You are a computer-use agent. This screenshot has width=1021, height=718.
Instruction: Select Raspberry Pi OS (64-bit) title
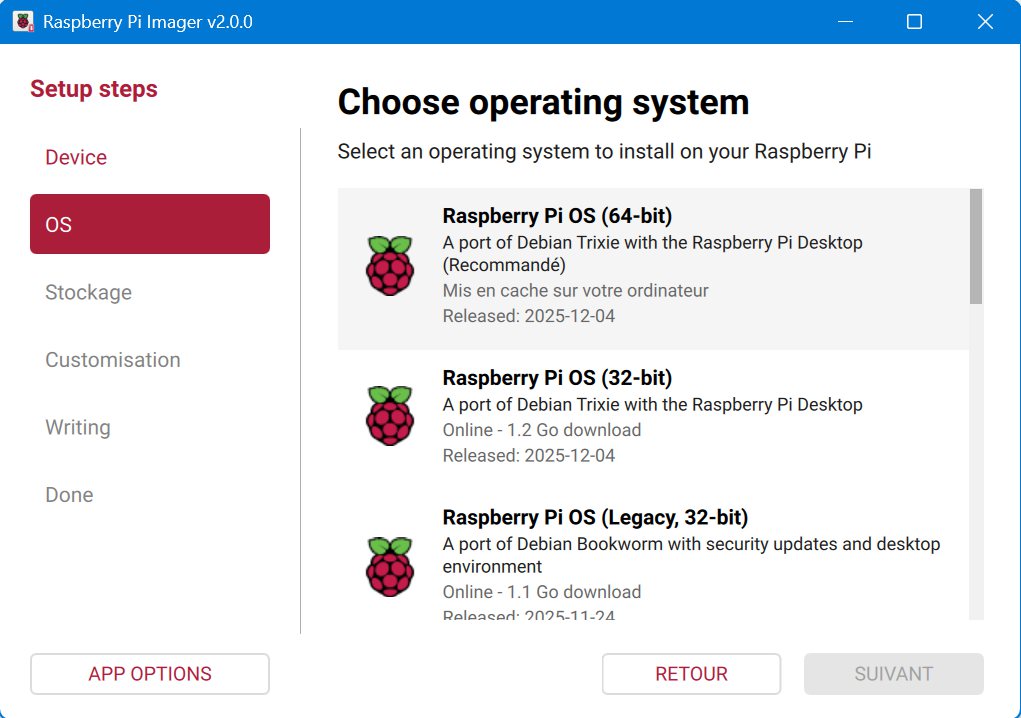pos(557,216)
